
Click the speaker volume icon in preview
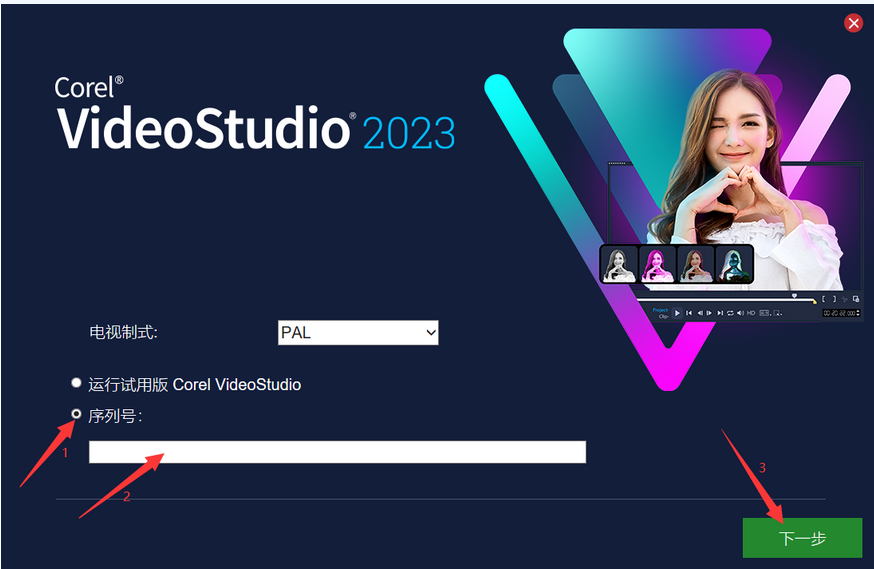(x=740, y=313)
